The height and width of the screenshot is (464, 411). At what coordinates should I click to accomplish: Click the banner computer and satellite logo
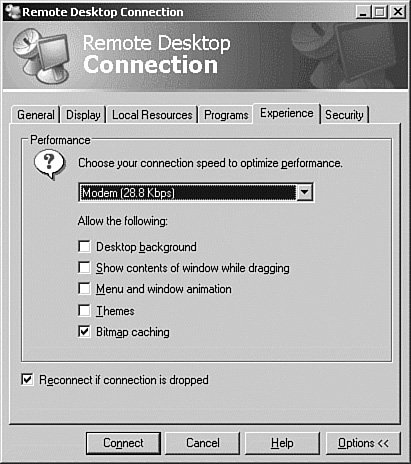41,55
